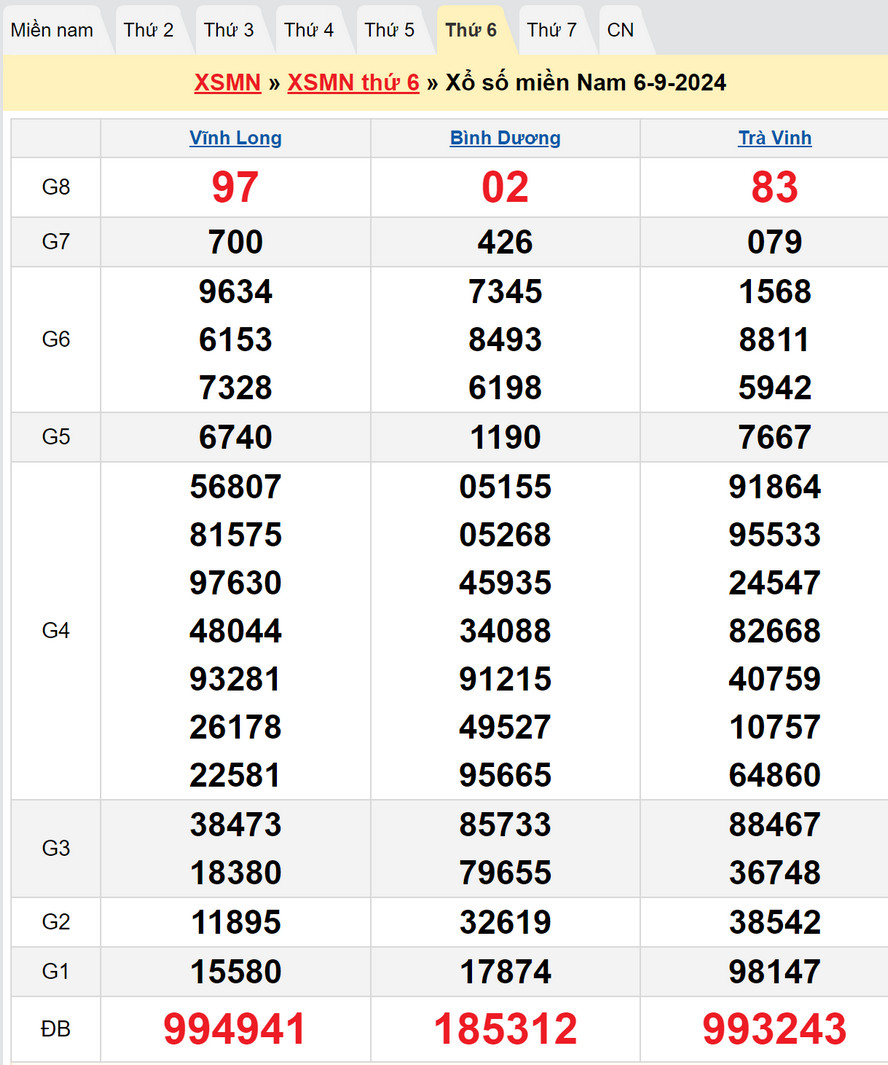Open the XSMN thứ 6 breadcrumb link
The height and width of the screenshot is (1065, 888).
[353, 83]
